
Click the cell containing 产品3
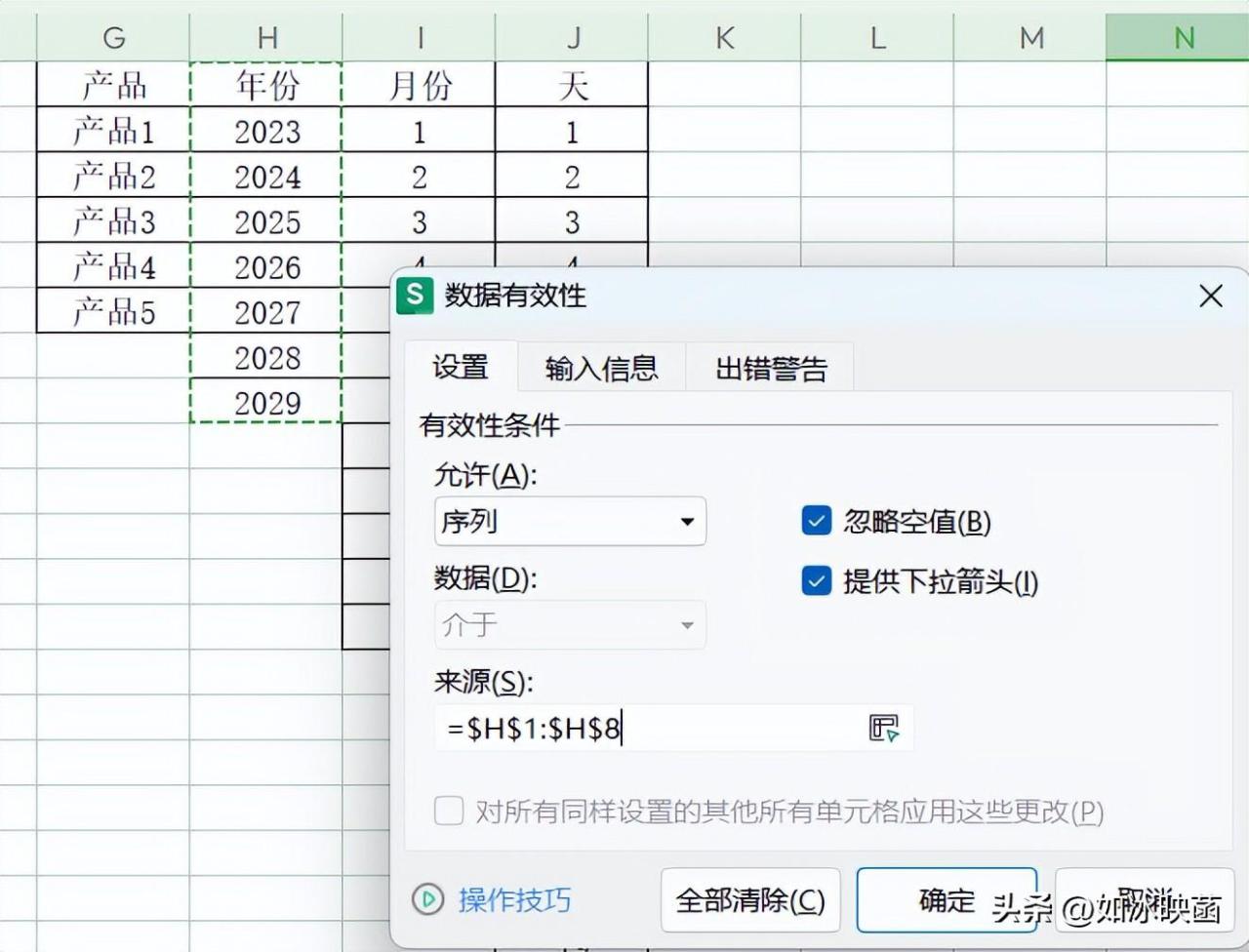[x=113, y=220]
